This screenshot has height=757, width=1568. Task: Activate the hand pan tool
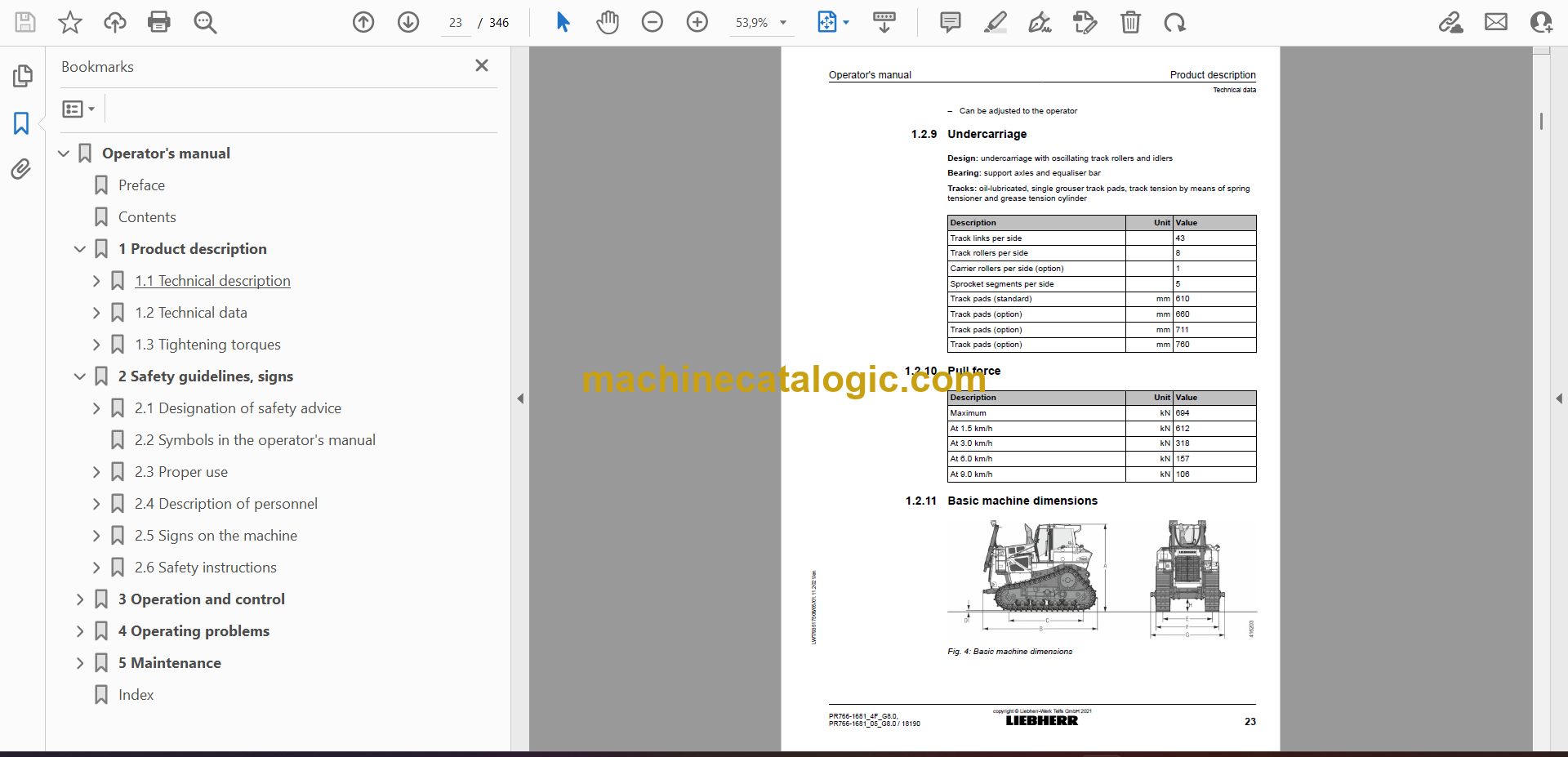pos(607,22)
